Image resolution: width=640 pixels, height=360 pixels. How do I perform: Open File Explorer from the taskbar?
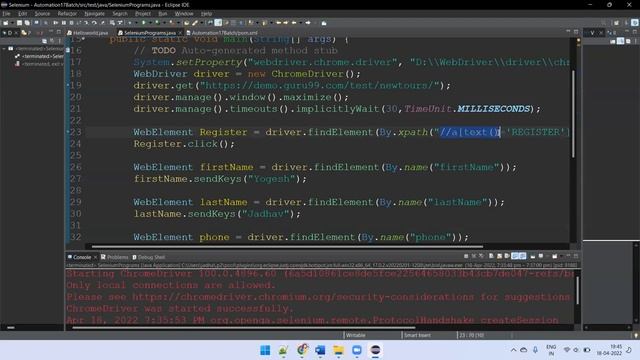(338, 350)
